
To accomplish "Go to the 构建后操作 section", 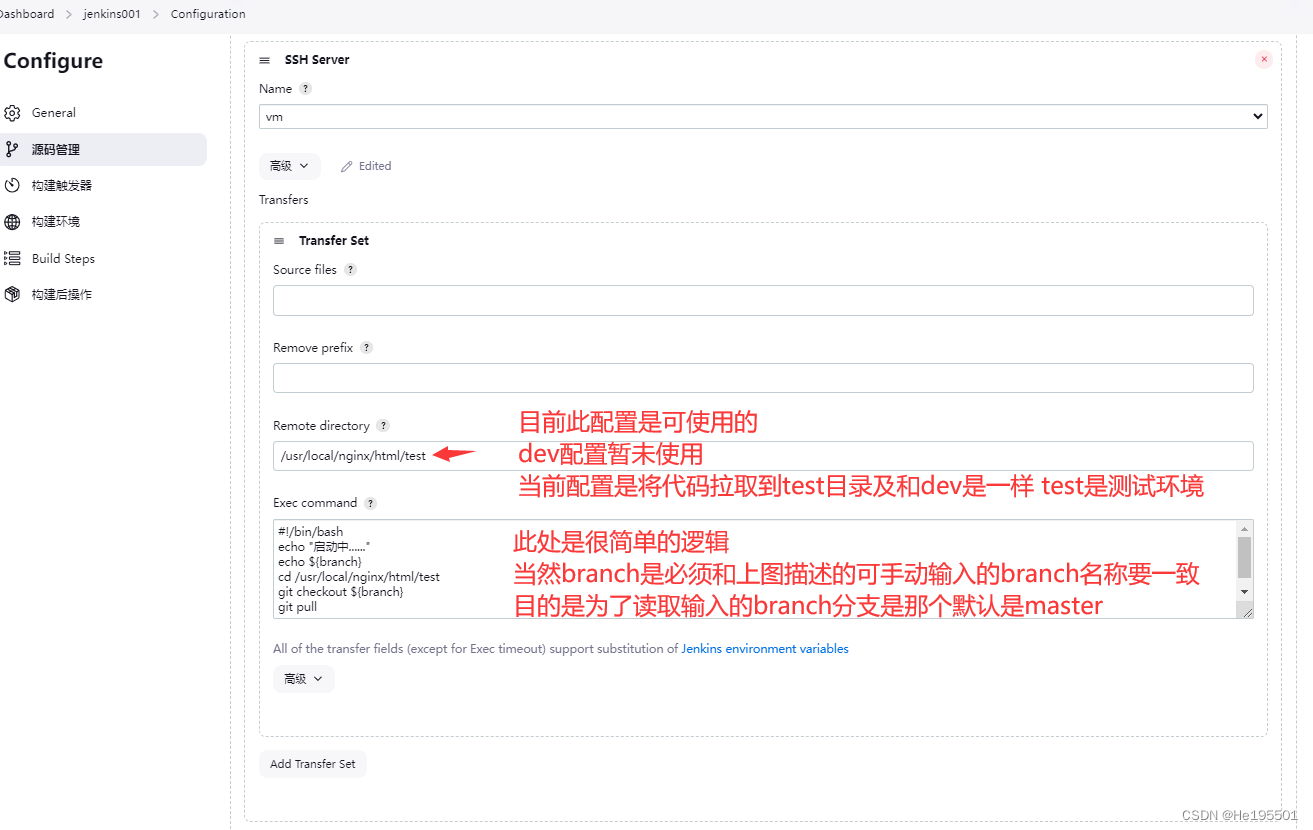I will [61, 294].
